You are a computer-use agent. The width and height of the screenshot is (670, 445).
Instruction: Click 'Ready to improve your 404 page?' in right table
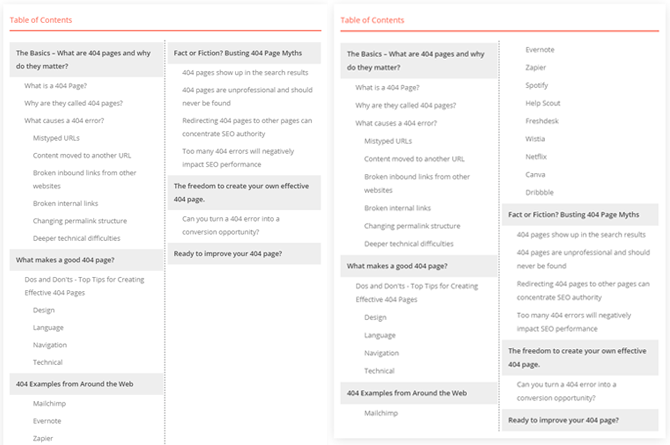click(562, 420)
